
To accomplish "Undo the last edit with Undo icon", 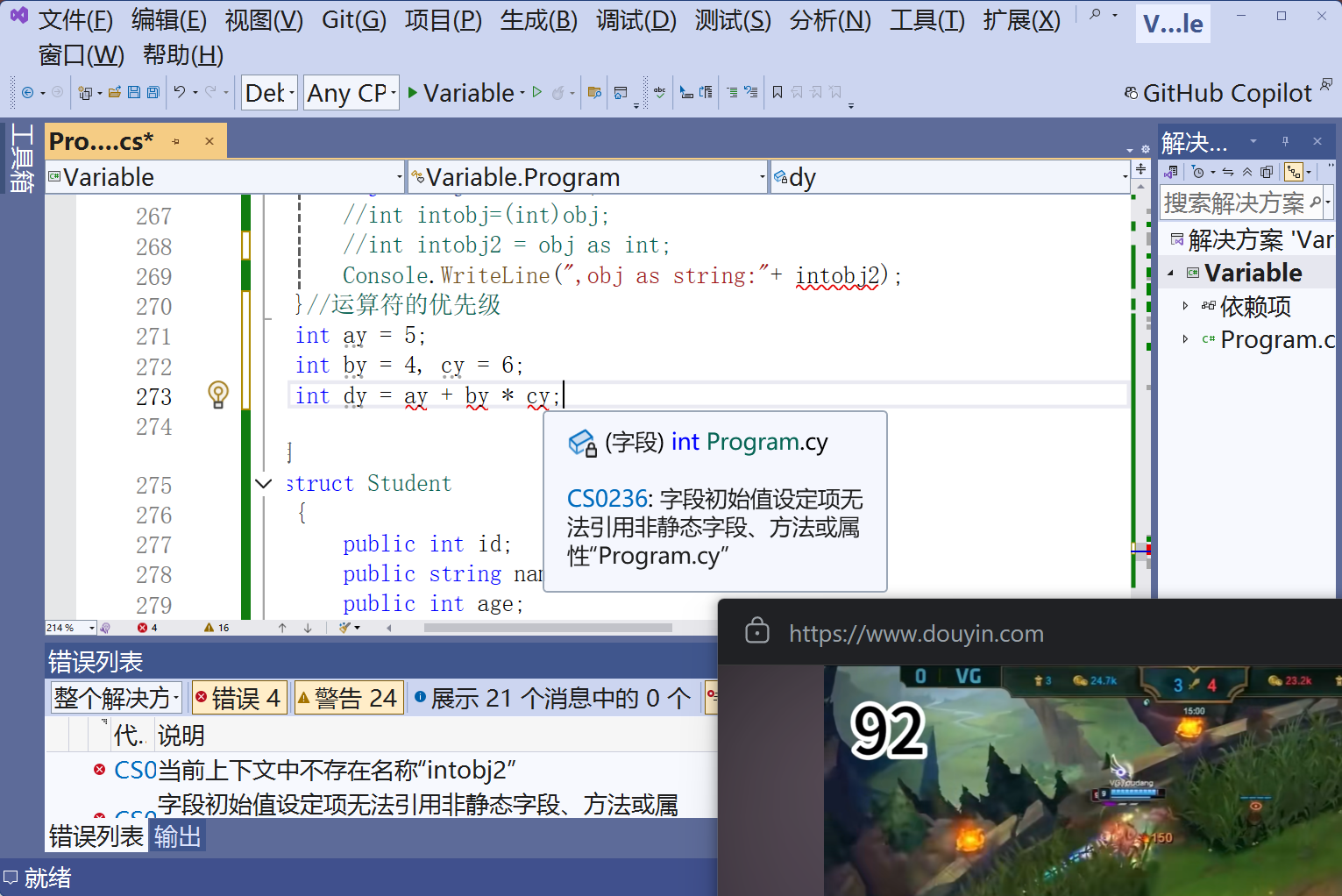I will pos(181,91).
